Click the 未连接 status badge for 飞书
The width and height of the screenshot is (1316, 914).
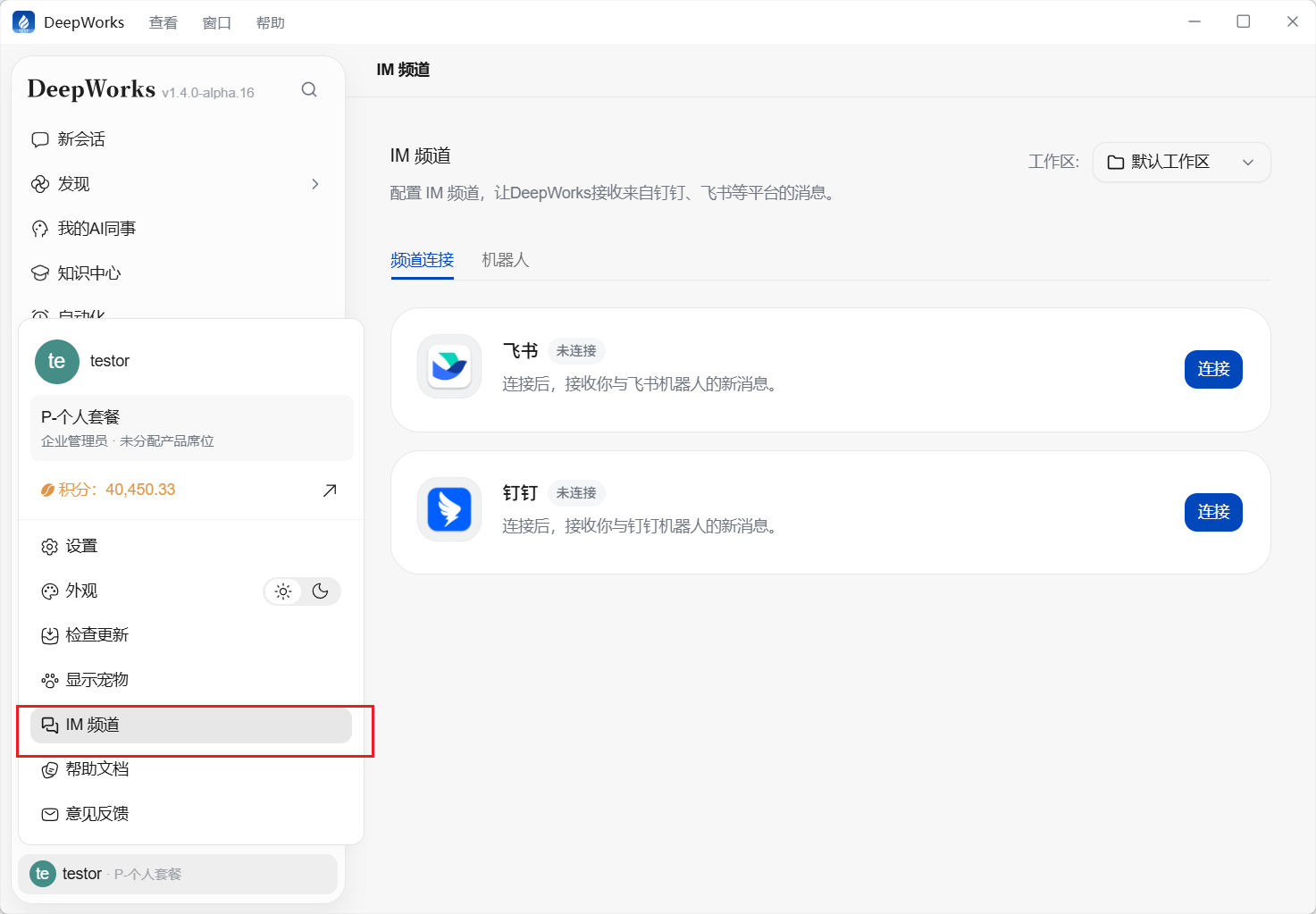tap(576, 351)
